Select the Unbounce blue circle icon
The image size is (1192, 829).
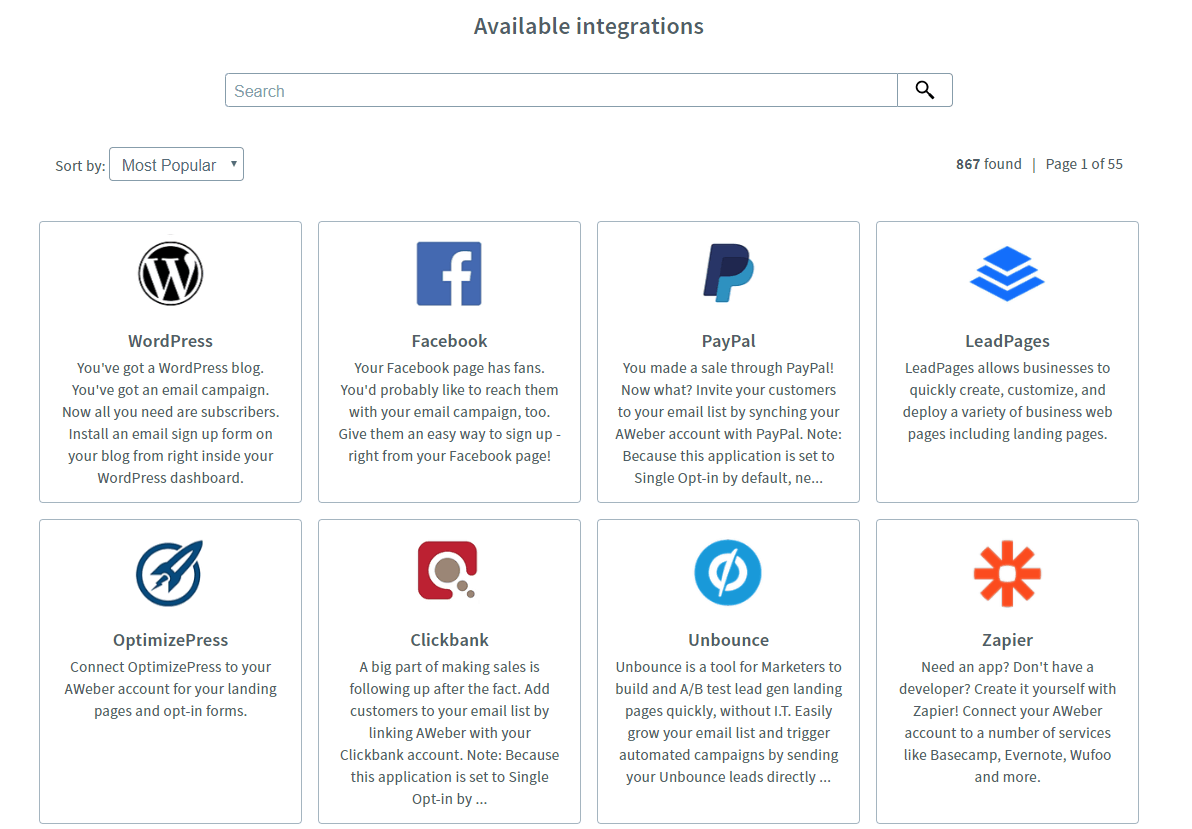tap(728, 573)
